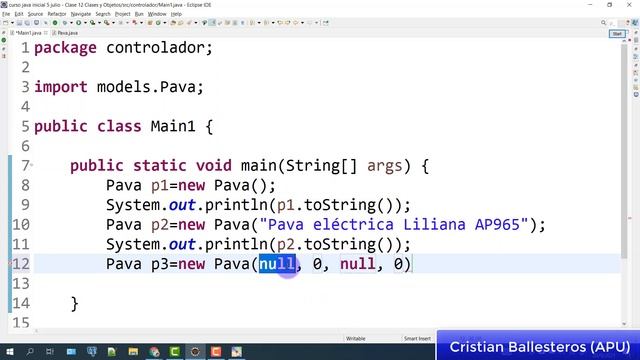The width and height of the screenshot is (640, 360).
Task: Open the Help menu
Action: pos(176,14)
